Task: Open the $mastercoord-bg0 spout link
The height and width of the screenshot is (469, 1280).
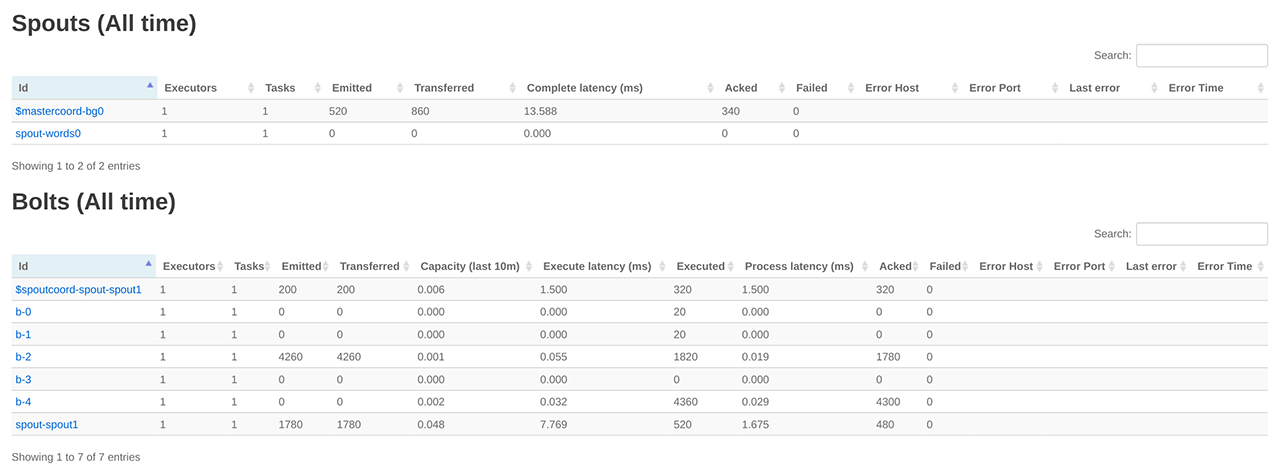Action: (59, 111)
